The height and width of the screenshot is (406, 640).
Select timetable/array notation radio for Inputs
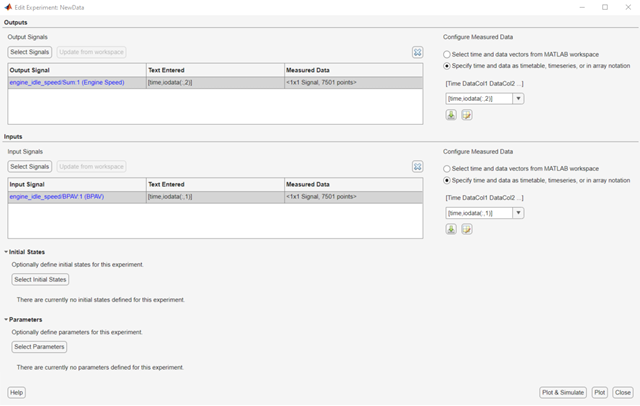click(447, 180)
